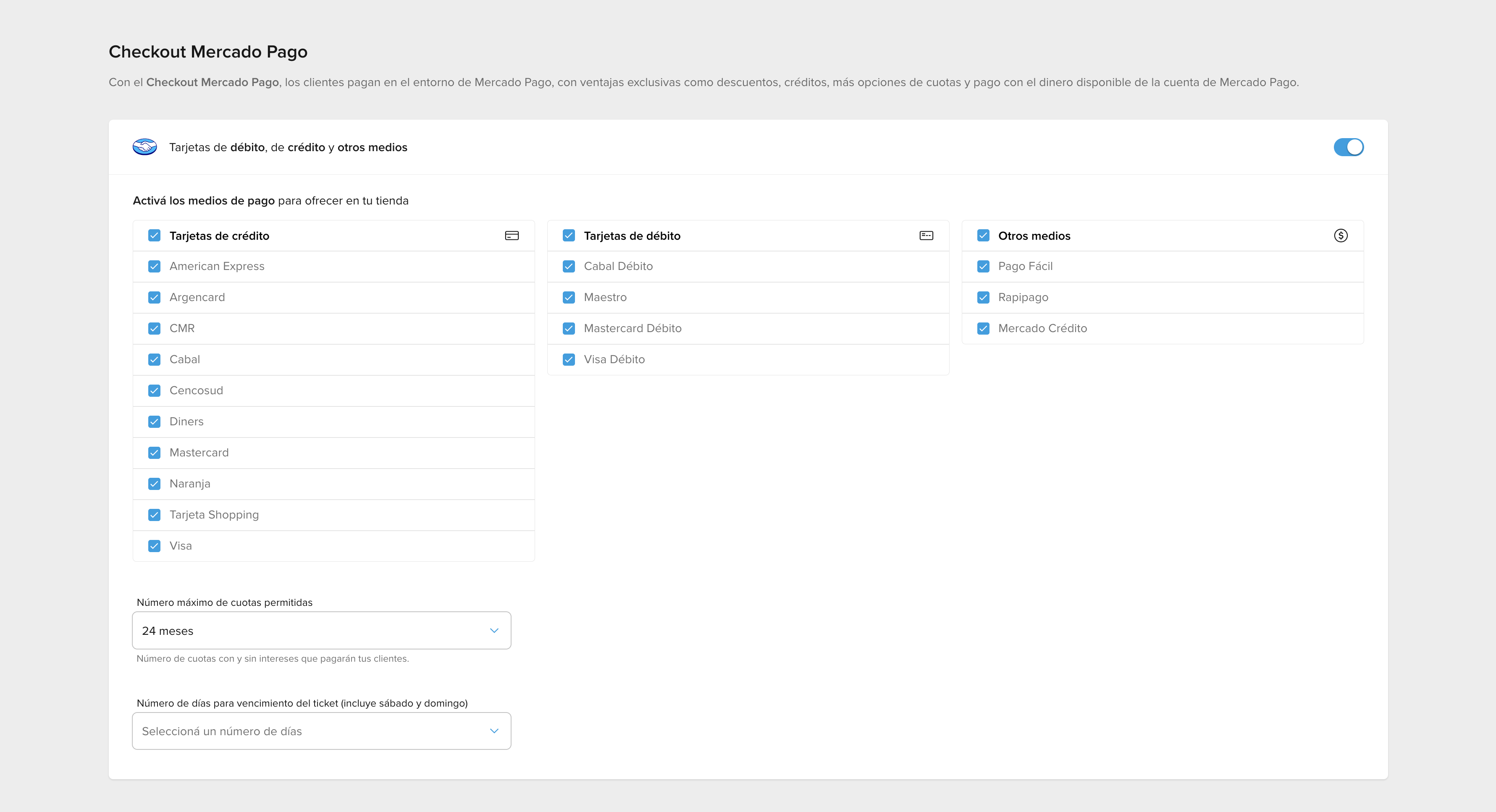Disable the Visa credit card checkbox

(x=154, y=546)
